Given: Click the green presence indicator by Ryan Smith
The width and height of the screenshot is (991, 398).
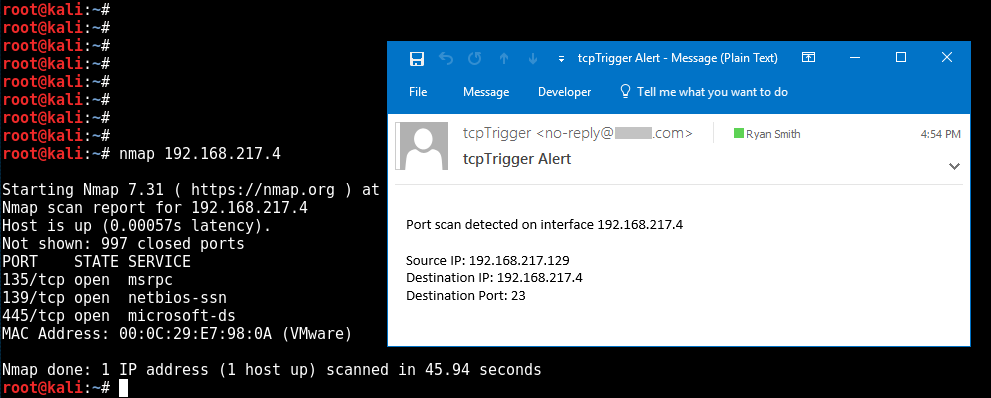Looking at the screenshot, I should pyautogui.click(x=738, y=133).
